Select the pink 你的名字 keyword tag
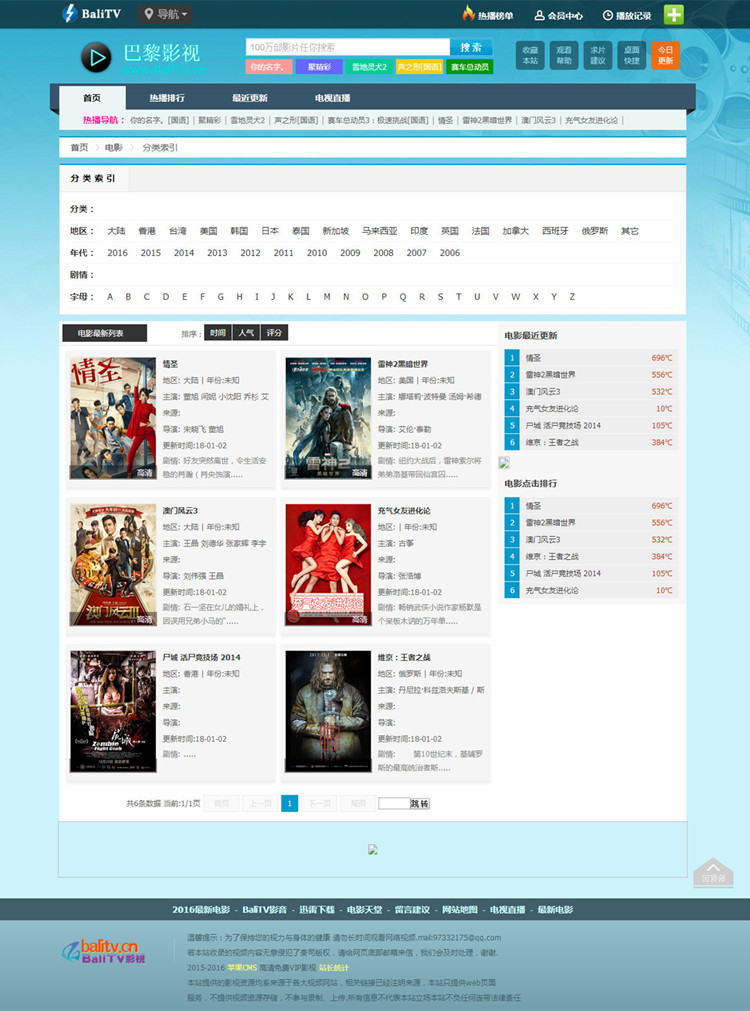Viewport: 750px width, 1011px height. [x=268, y=67]
